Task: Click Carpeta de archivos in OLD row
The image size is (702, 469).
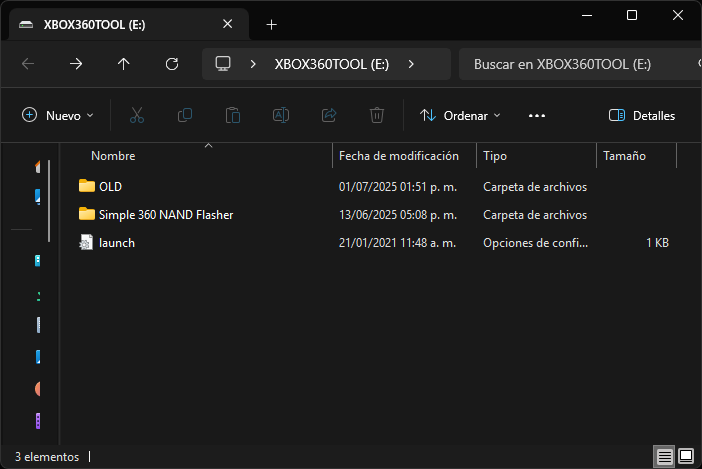Action: tap(535, 187)
